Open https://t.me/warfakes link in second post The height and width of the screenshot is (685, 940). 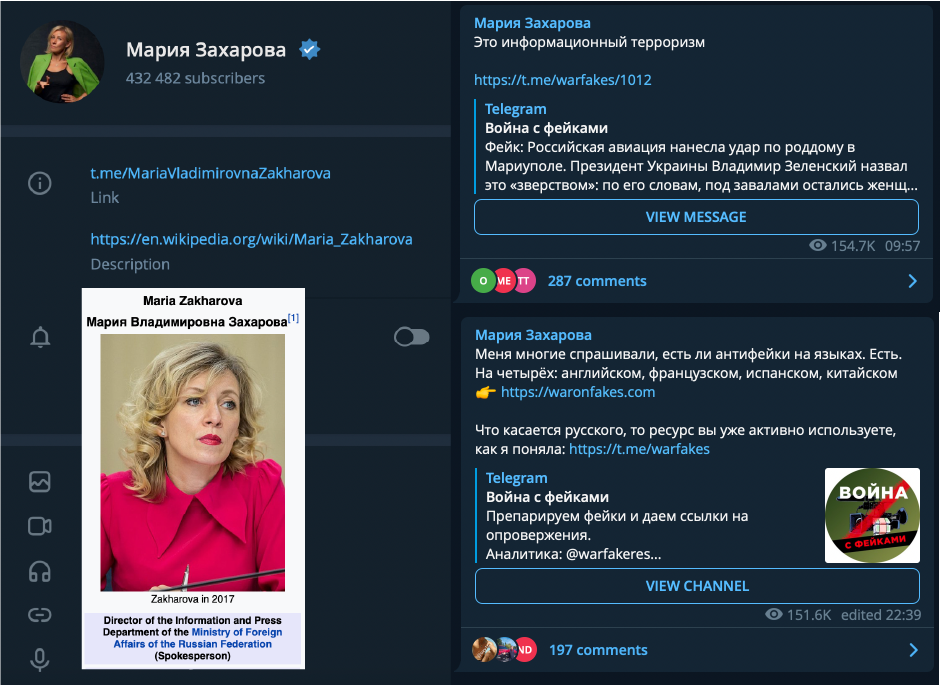point(639,449)
